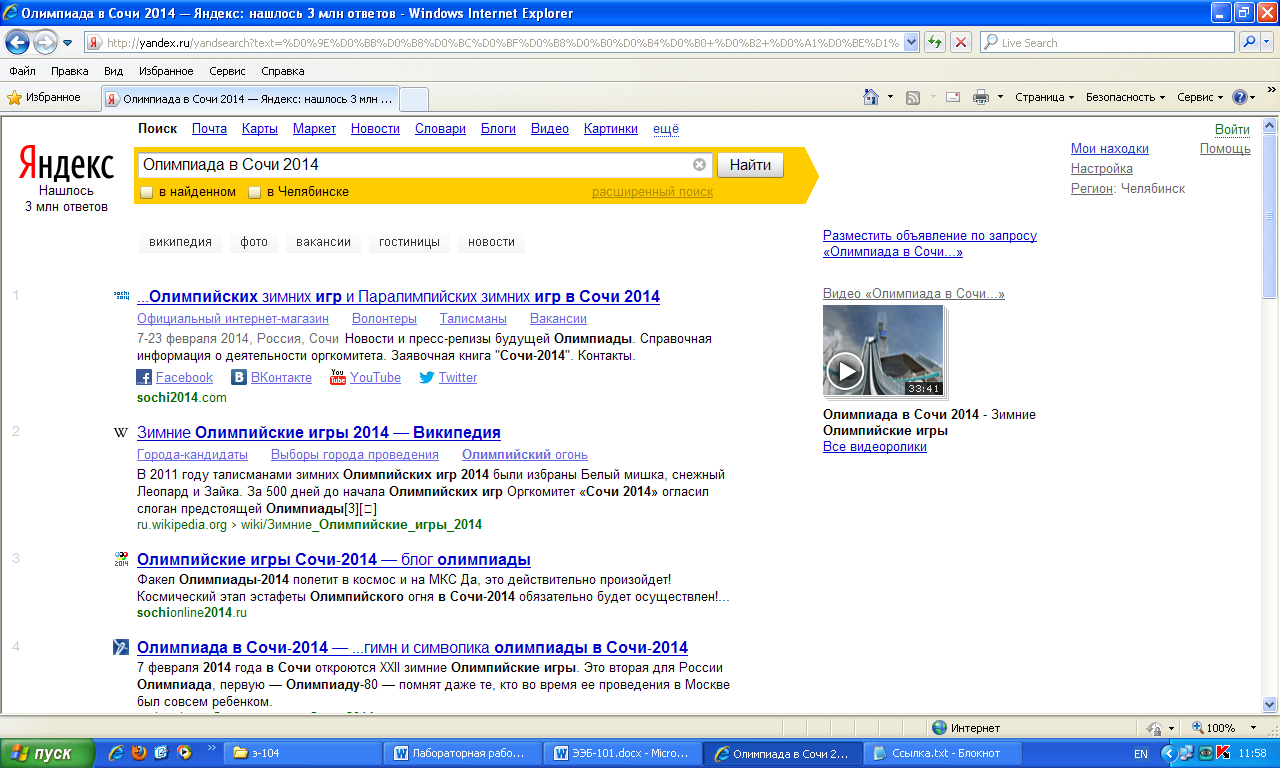Click the гостиницы suggestion chip

(x=411, y=242)
